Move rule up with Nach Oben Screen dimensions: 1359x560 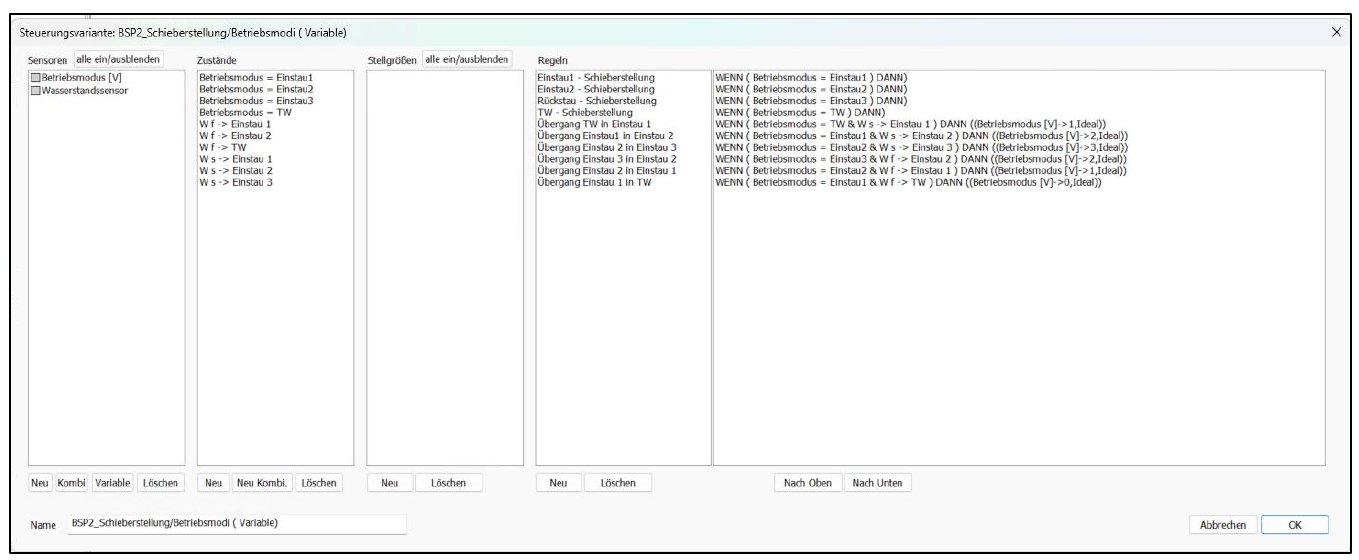tap(808, 483)
